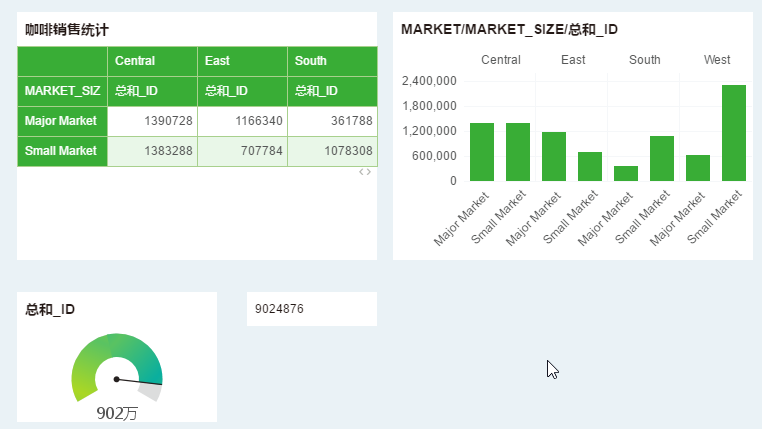Image resolution: width=762 pixels, height=429 pixels.
Task: Click the Central Major Market bar
Action: click(482, 152)
